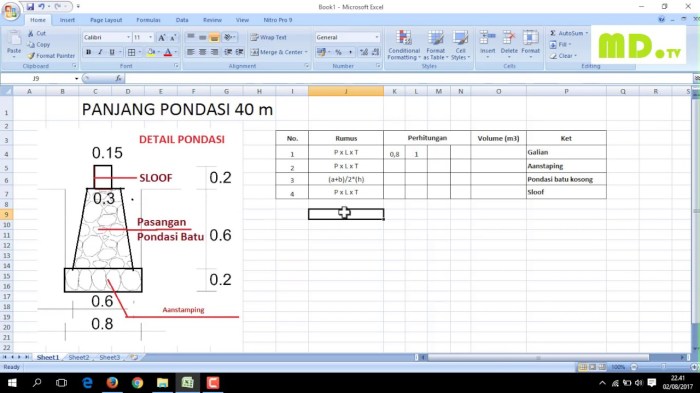Switch to the Sheet2 tab
The image size is (700, 393).
coord(79,357)
